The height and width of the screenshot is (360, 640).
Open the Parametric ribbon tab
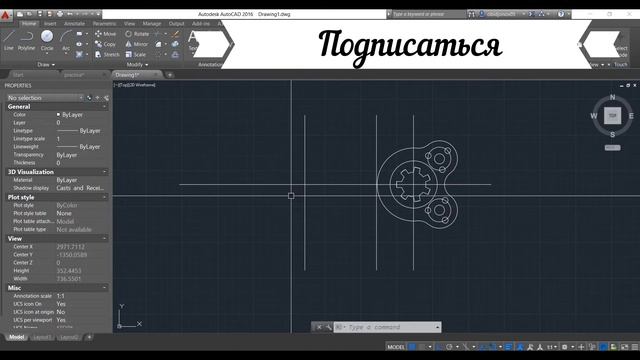pos(104,24)
